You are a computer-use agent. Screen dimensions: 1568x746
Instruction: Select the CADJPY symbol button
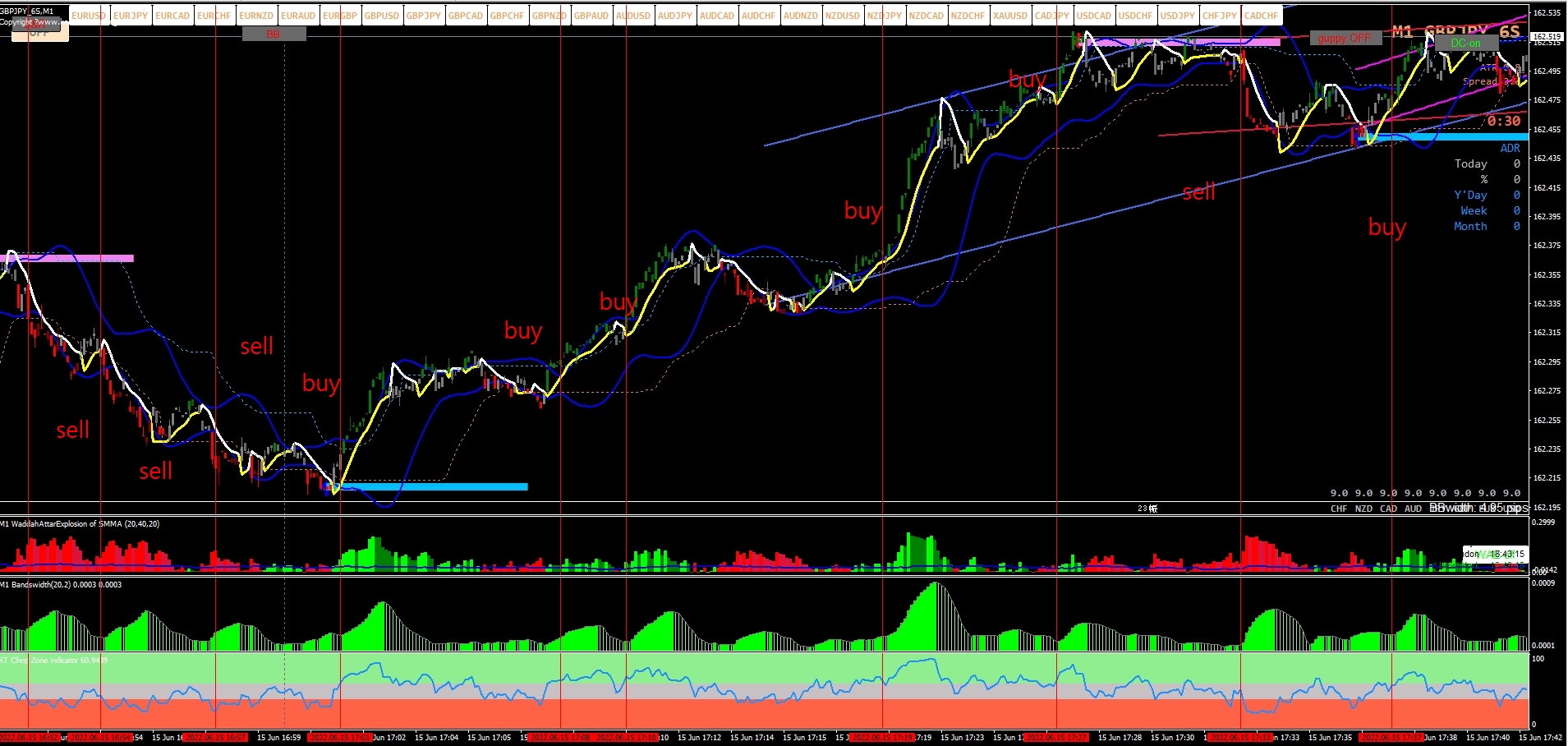[1053, 16]
